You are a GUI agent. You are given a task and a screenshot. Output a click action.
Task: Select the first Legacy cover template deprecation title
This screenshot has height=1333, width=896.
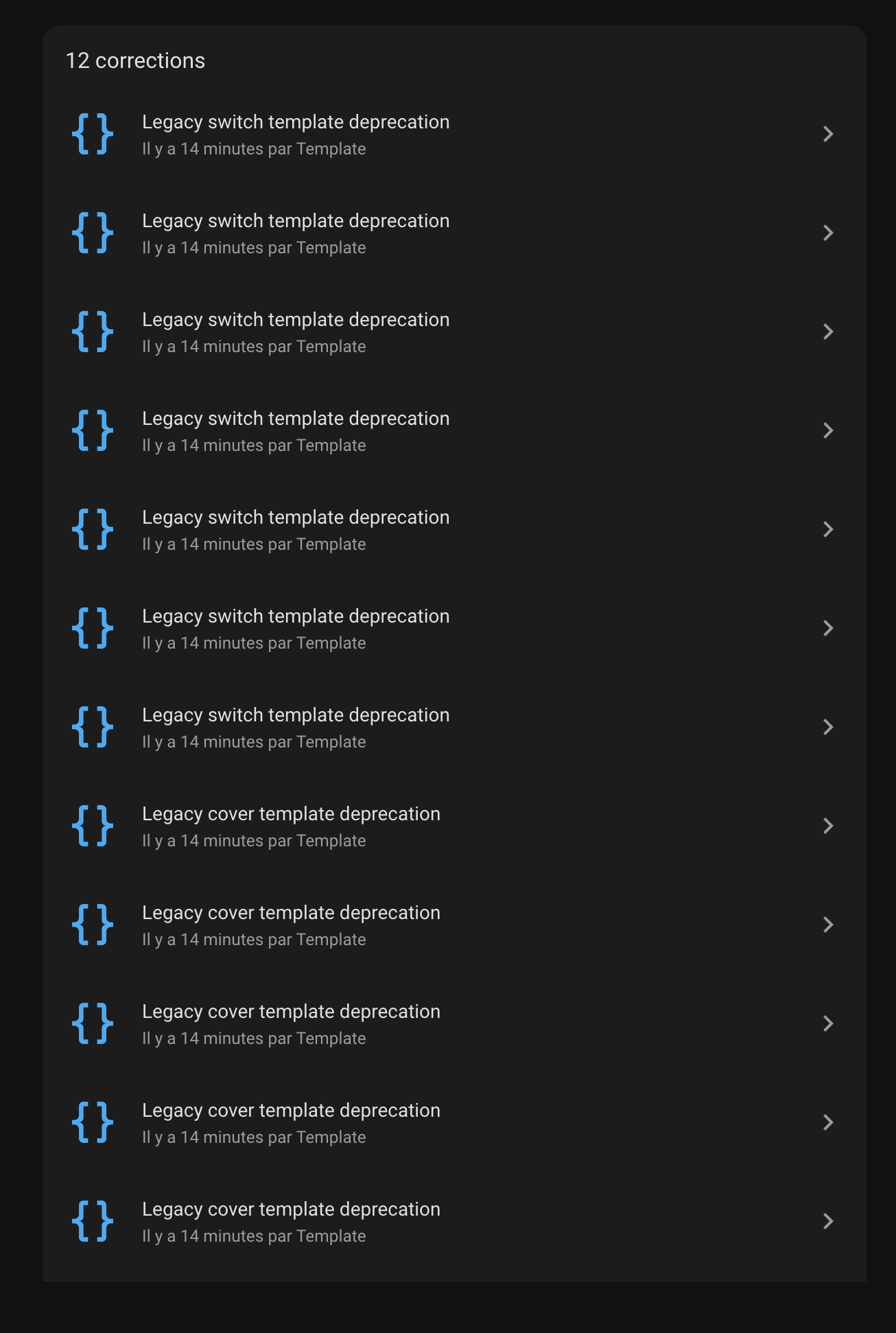291,814
